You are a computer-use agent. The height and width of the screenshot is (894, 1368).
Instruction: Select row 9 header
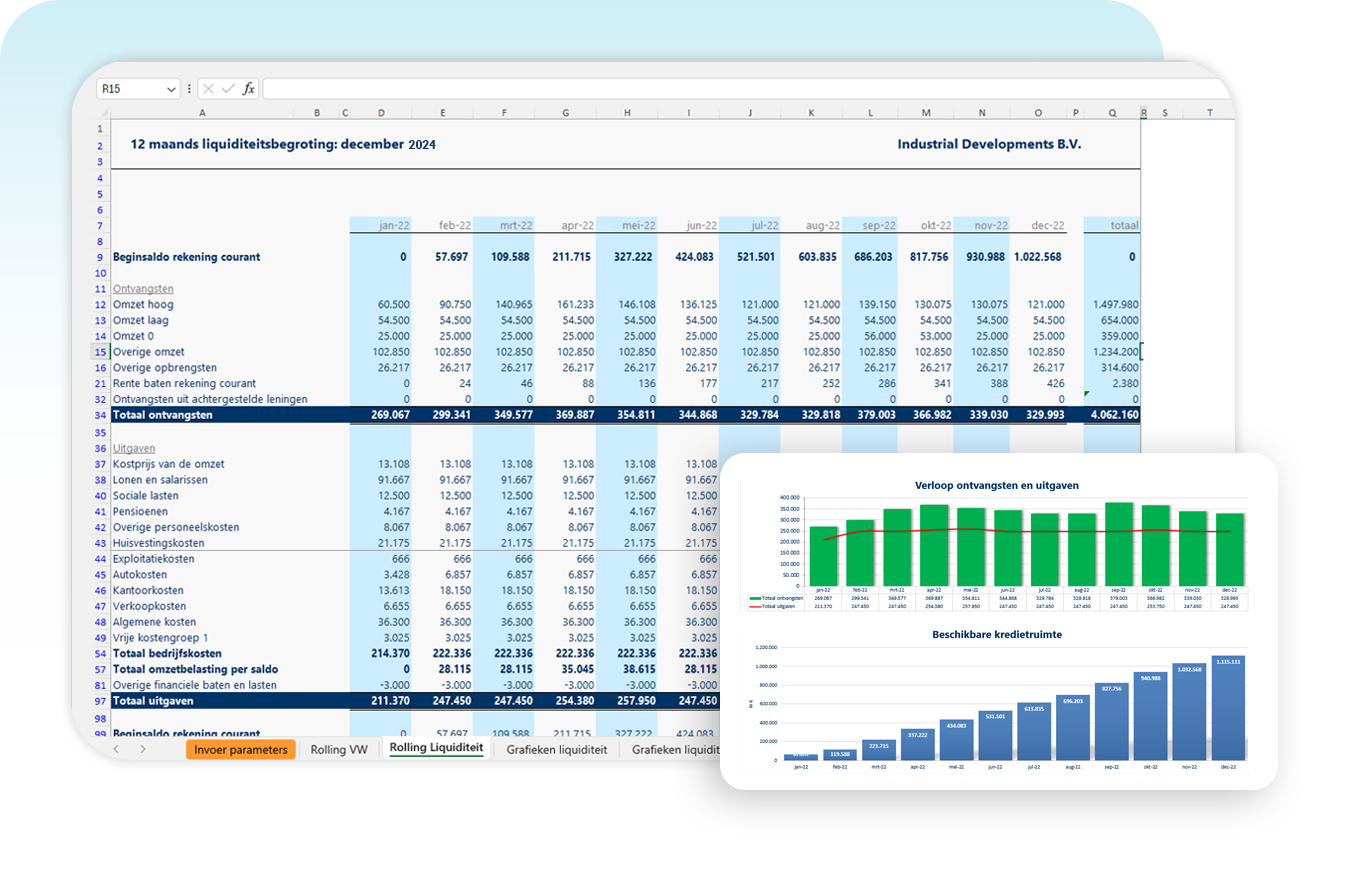point(100,257)
